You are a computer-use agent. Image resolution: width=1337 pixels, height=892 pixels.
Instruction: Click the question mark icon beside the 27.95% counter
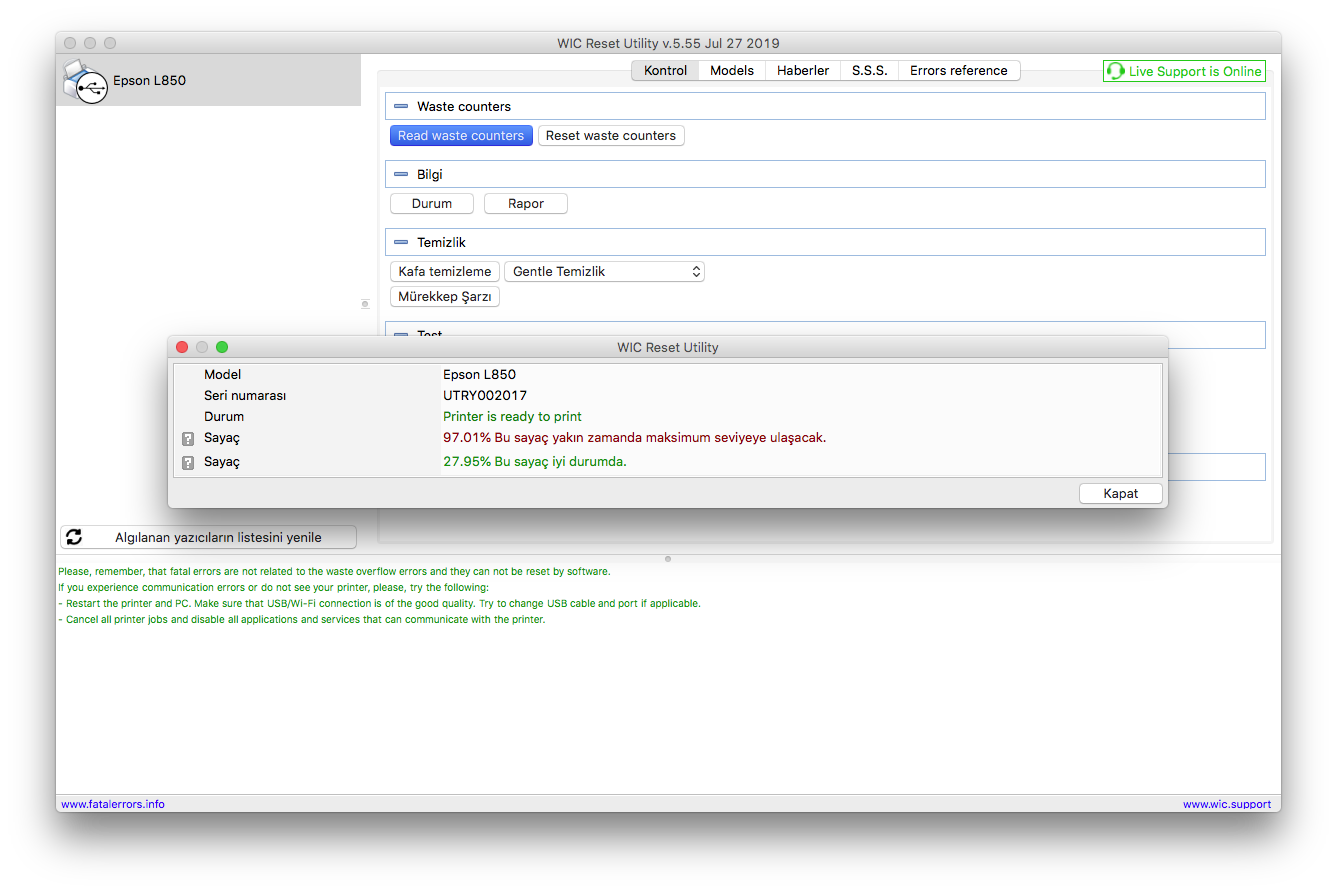[188, 463]
